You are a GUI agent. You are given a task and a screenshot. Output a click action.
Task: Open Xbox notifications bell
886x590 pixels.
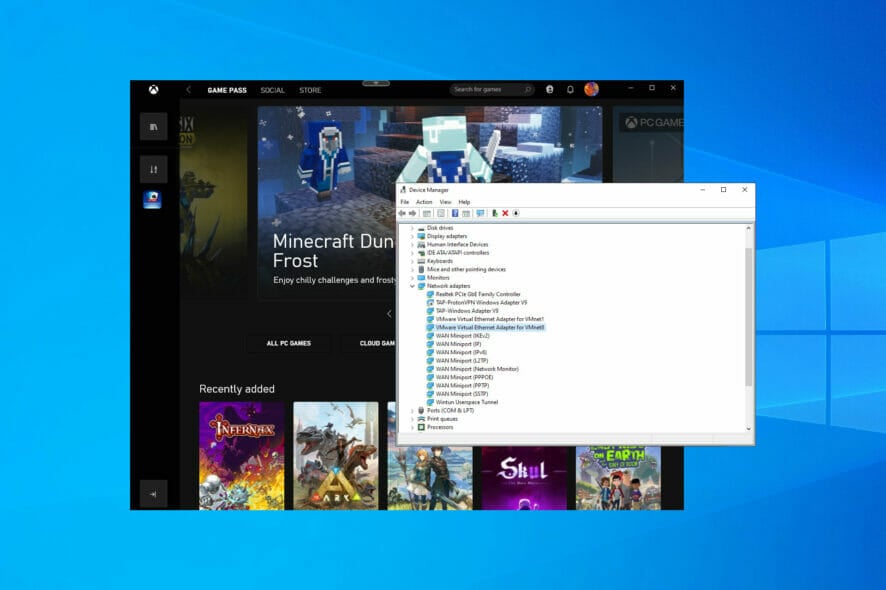pos(570,90)
